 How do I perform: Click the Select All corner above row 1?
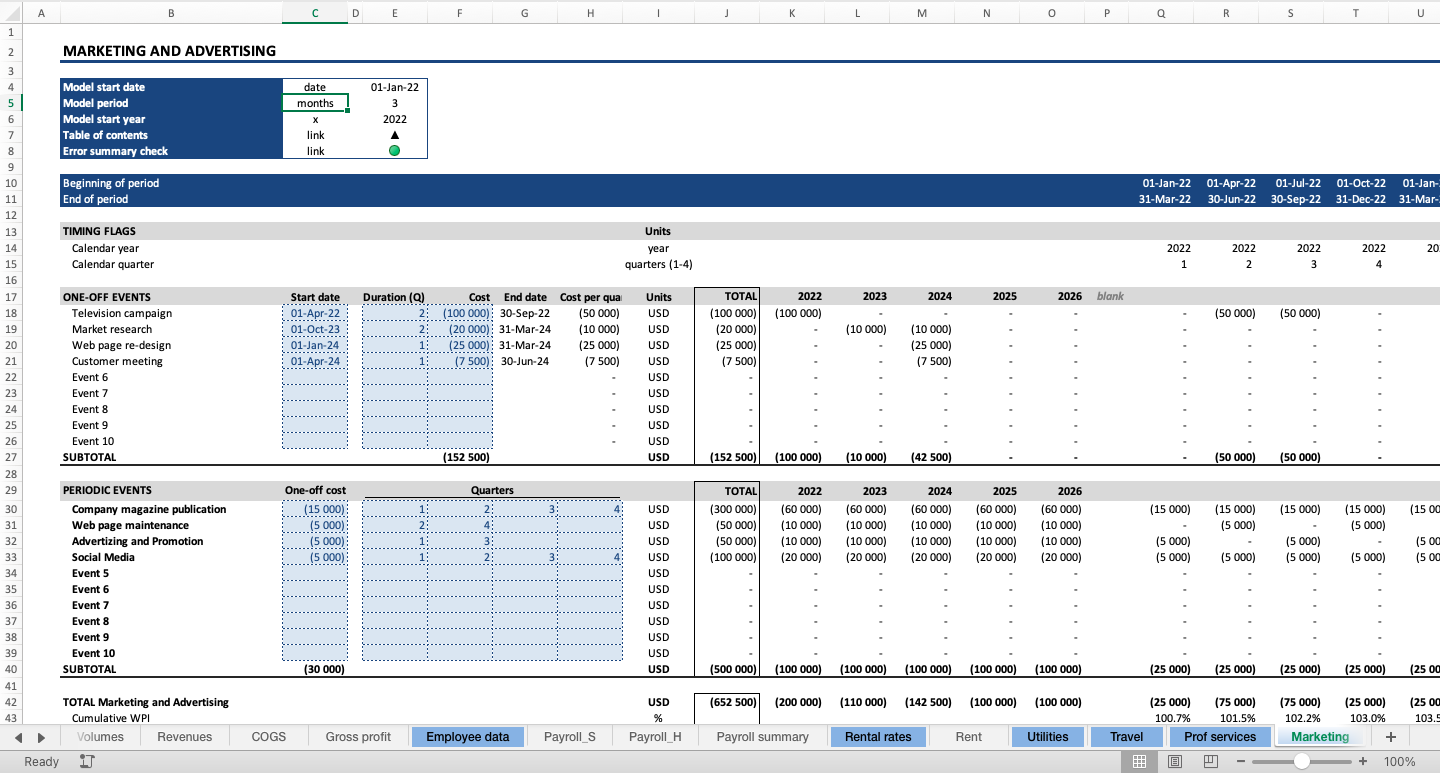11,14
